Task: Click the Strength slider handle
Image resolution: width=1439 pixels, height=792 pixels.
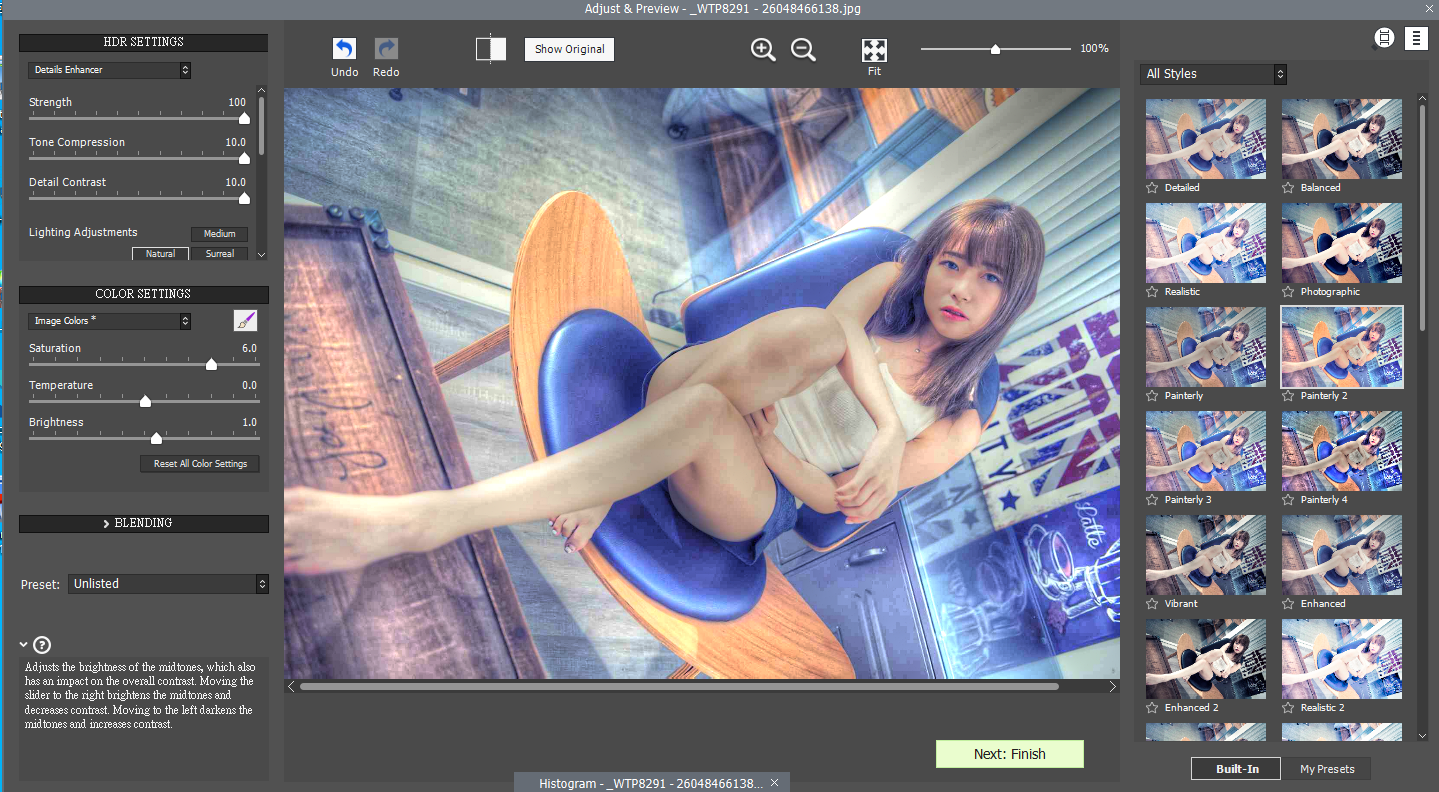Action: (x=244, y=118)
